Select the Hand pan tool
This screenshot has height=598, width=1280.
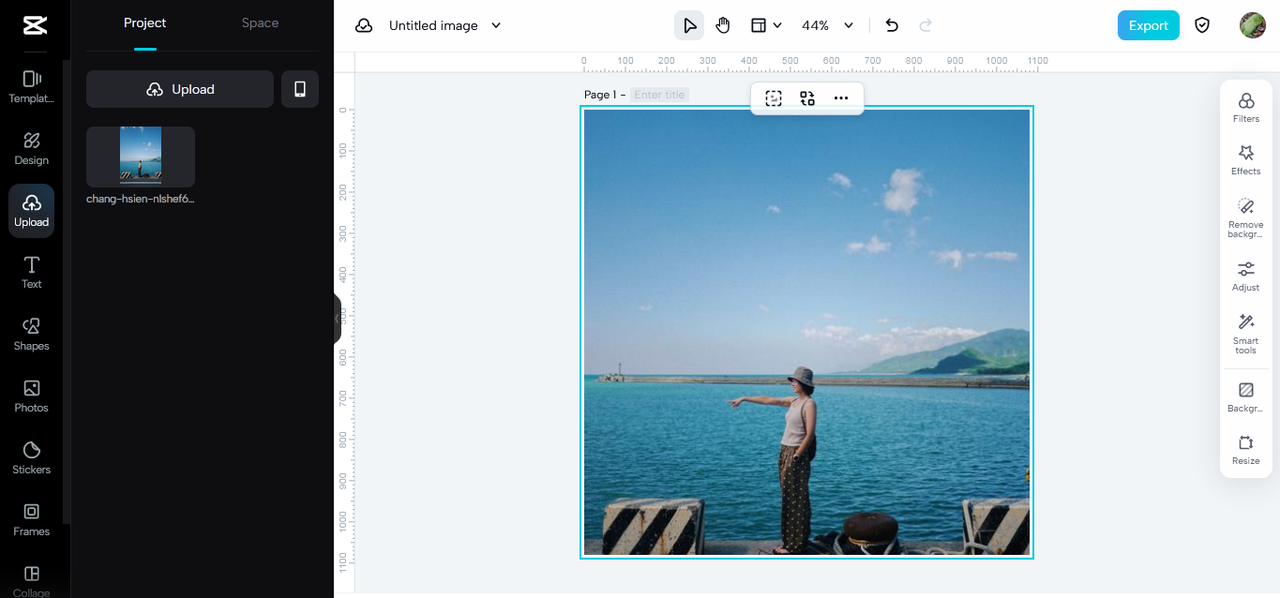coord(723,26)
